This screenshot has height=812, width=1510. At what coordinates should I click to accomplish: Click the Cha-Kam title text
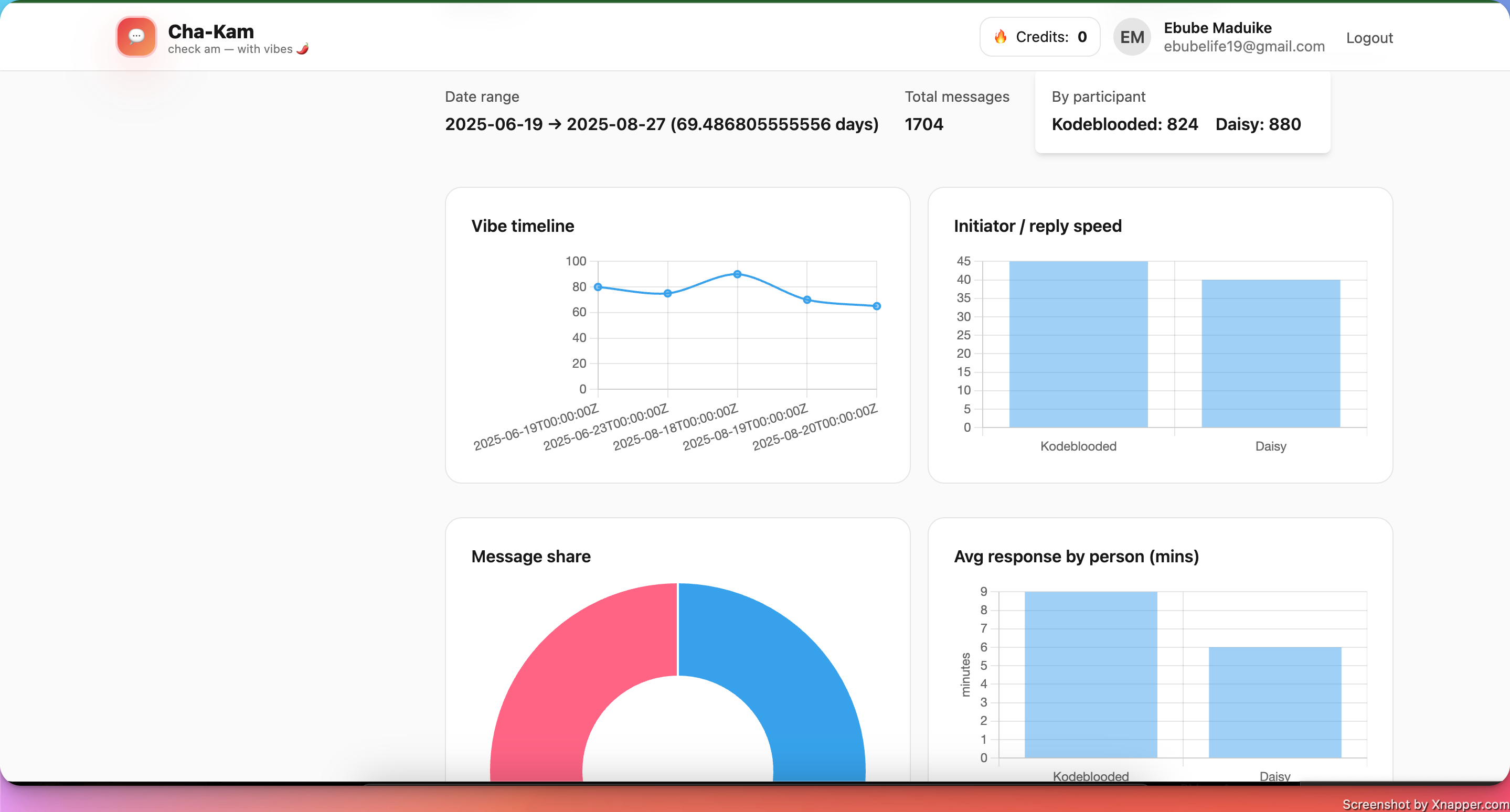click(x=211, y=31)
